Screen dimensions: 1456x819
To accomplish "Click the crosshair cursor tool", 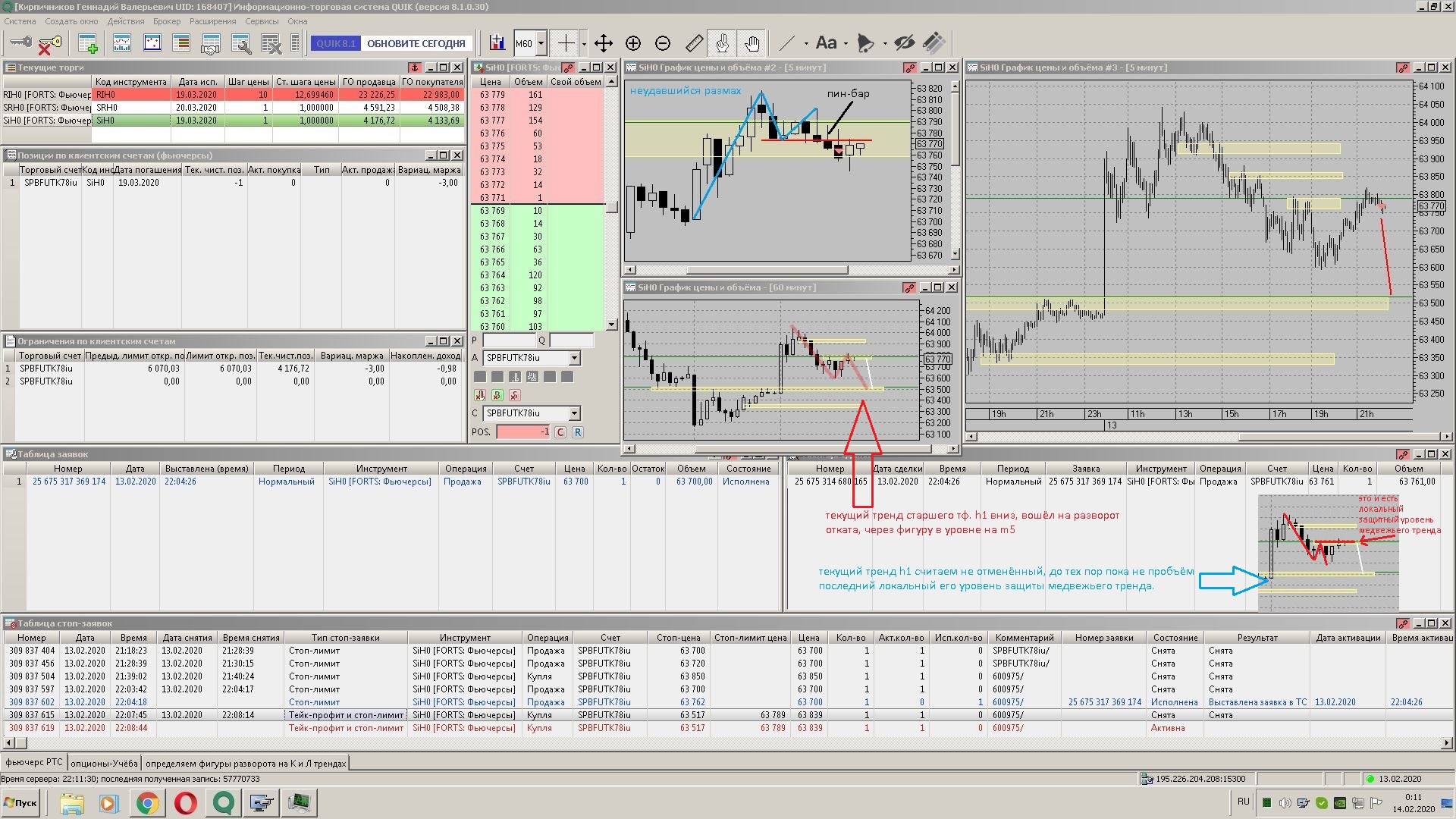I will [566, 43].
